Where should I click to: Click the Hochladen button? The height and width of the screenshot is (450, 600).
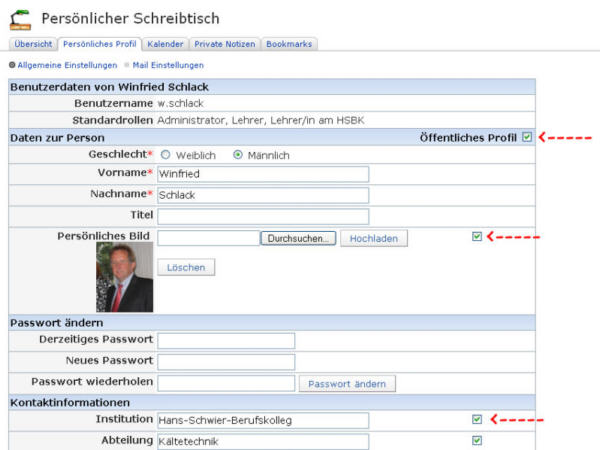pyautogui.click(x=374, y=238)
